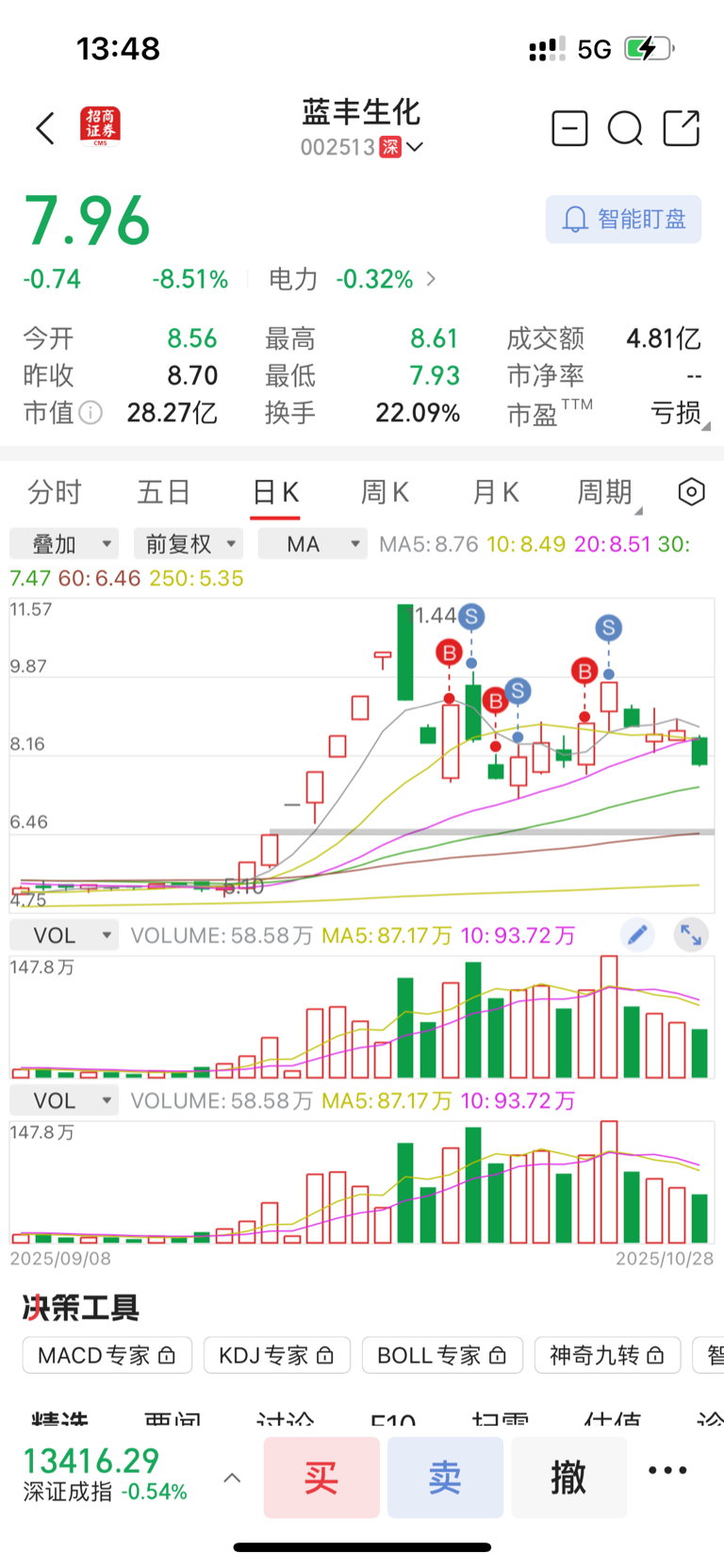Tap the lock icon on MACD专家

tap(167, 1356)
